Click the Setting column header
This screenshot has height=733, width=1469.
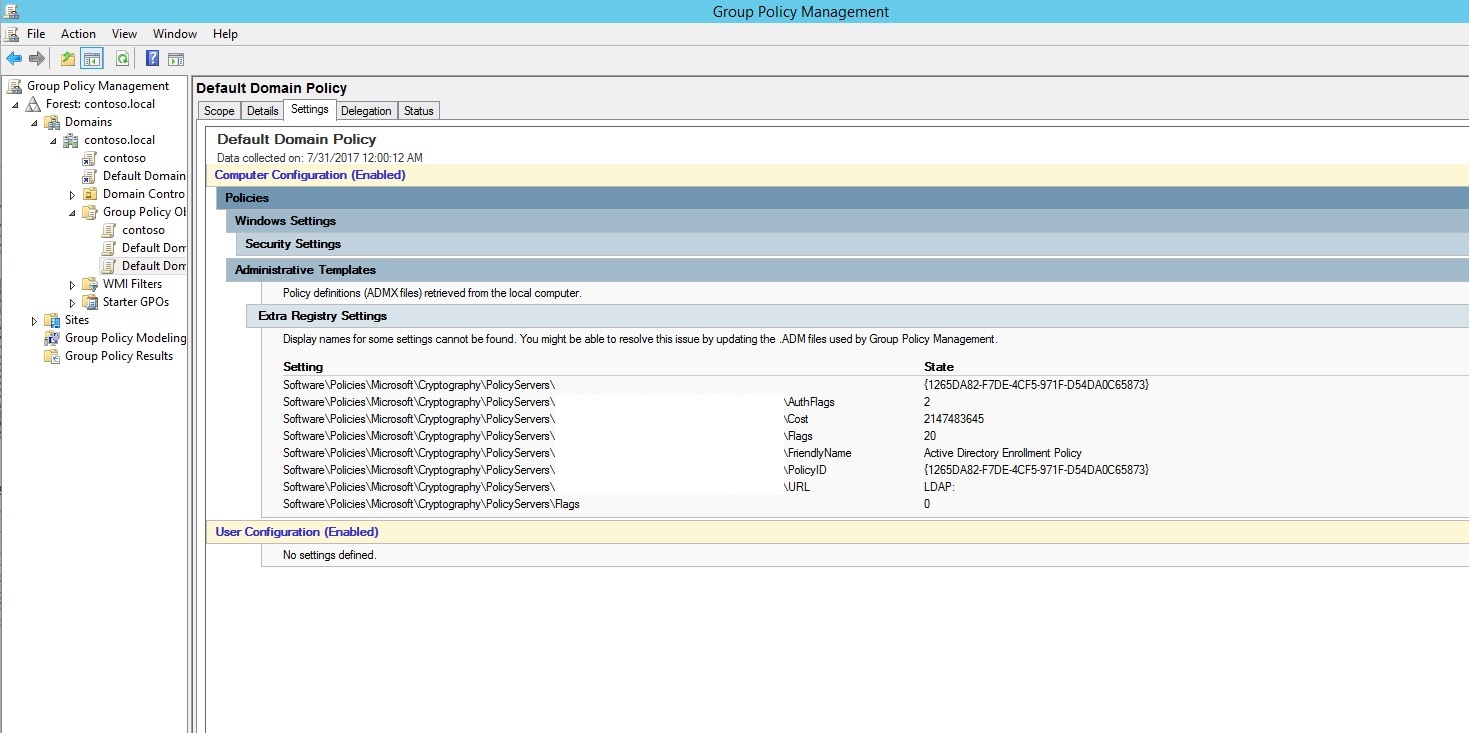point(303,367)
